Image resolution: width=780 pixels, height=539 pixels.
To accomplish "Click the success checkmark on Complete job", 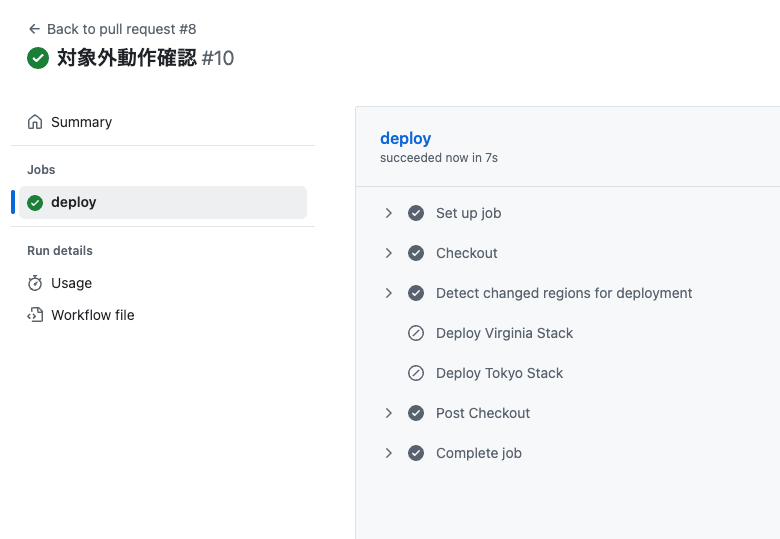I will tap(416, 453).
